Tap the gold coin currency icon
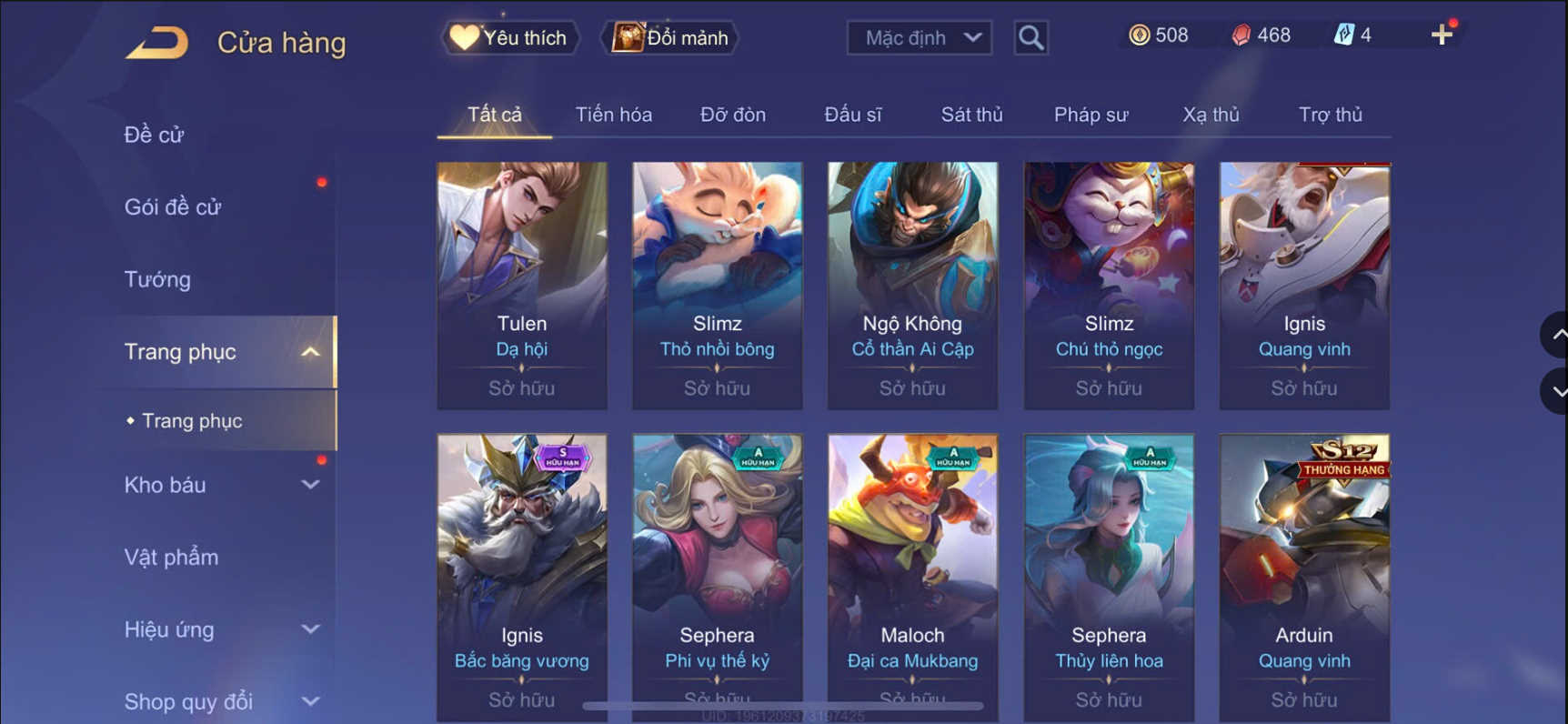 tap(1139, 35)
